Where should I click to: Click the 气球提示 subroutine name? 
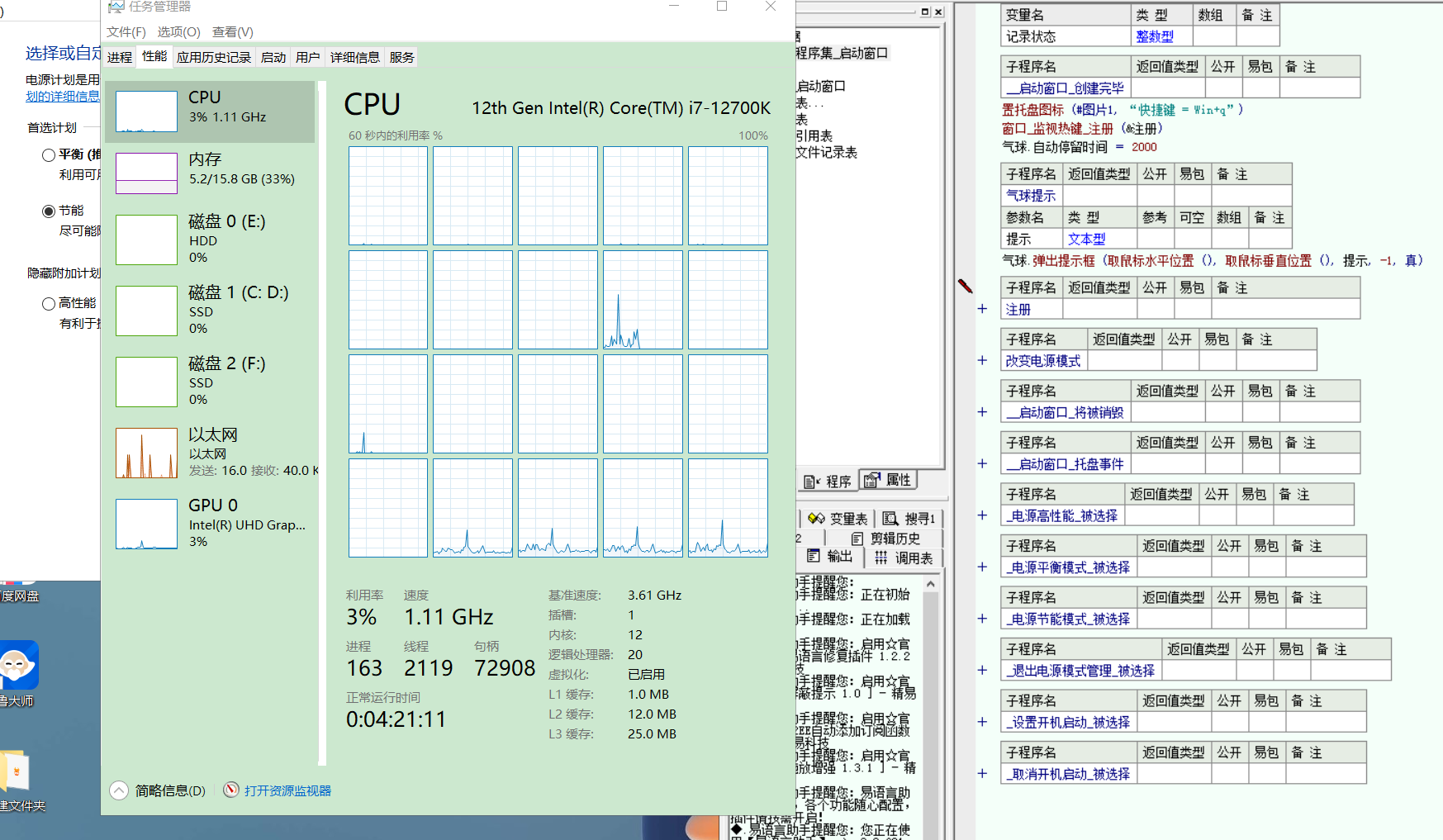click(1031, 195)
